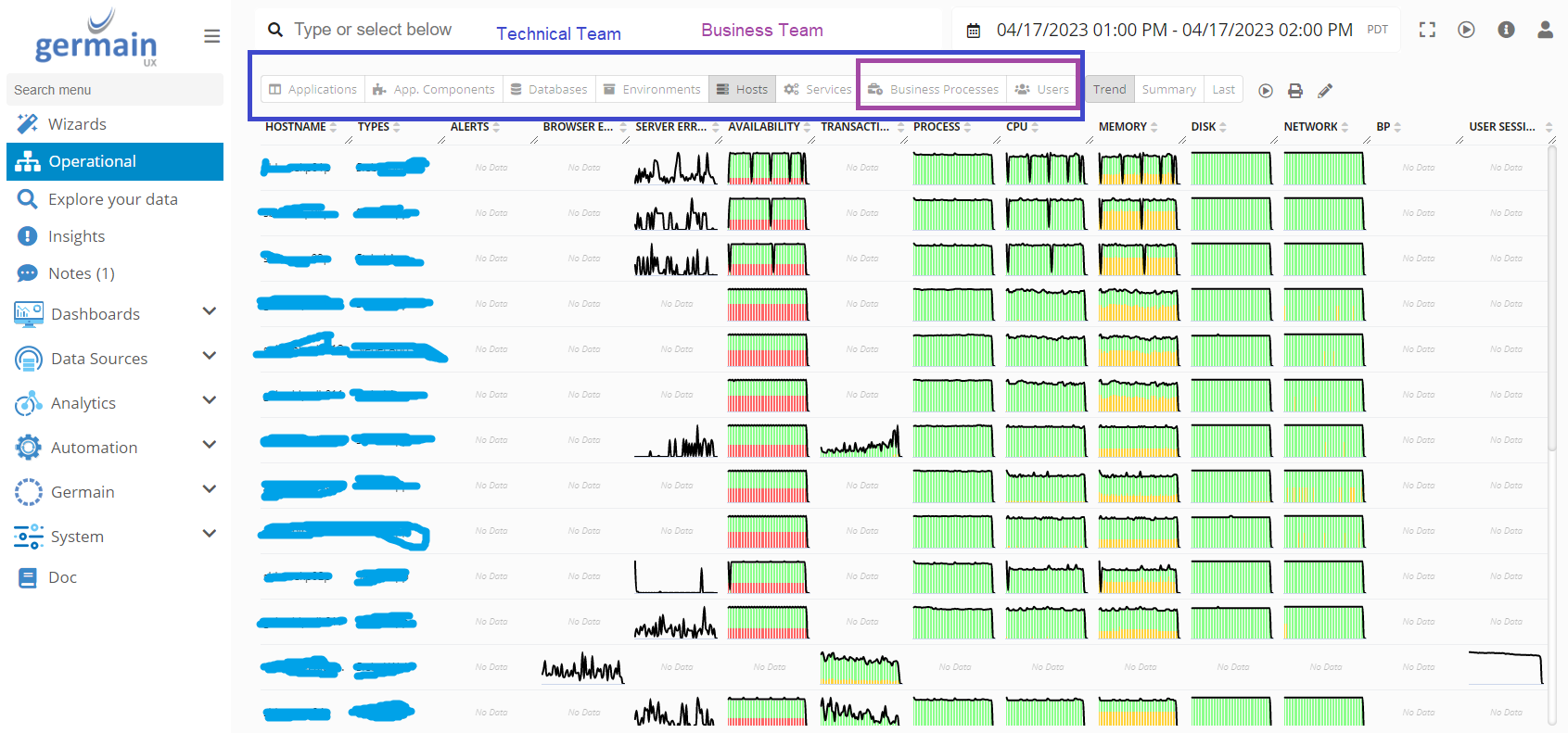The image size is (1568, 733).
Task: Switch to Summary view
Action: pos(1168,90)
